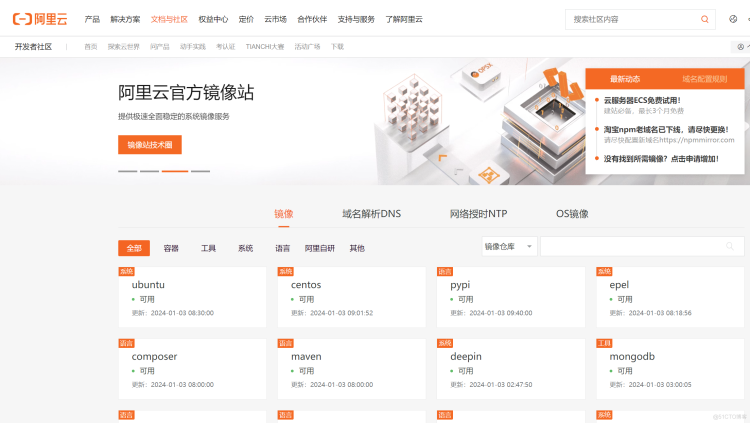This screenshot has height=423, width=750.
Task: Select the 全部 category filter
Action: [134, 248]
